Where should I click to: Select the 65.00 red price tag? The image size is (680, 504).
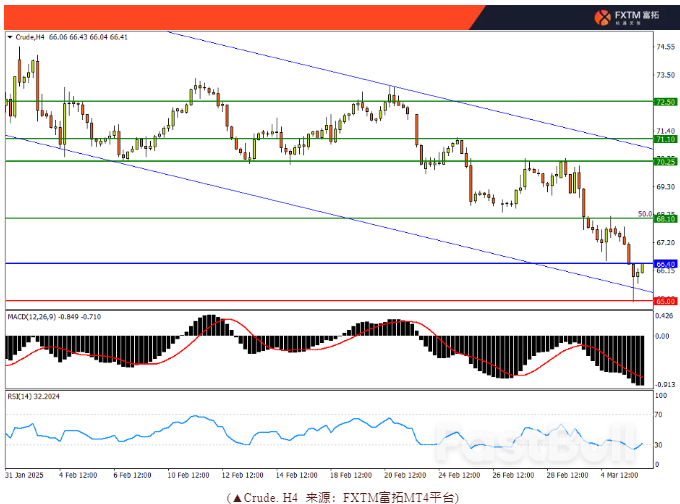point(666,300)
